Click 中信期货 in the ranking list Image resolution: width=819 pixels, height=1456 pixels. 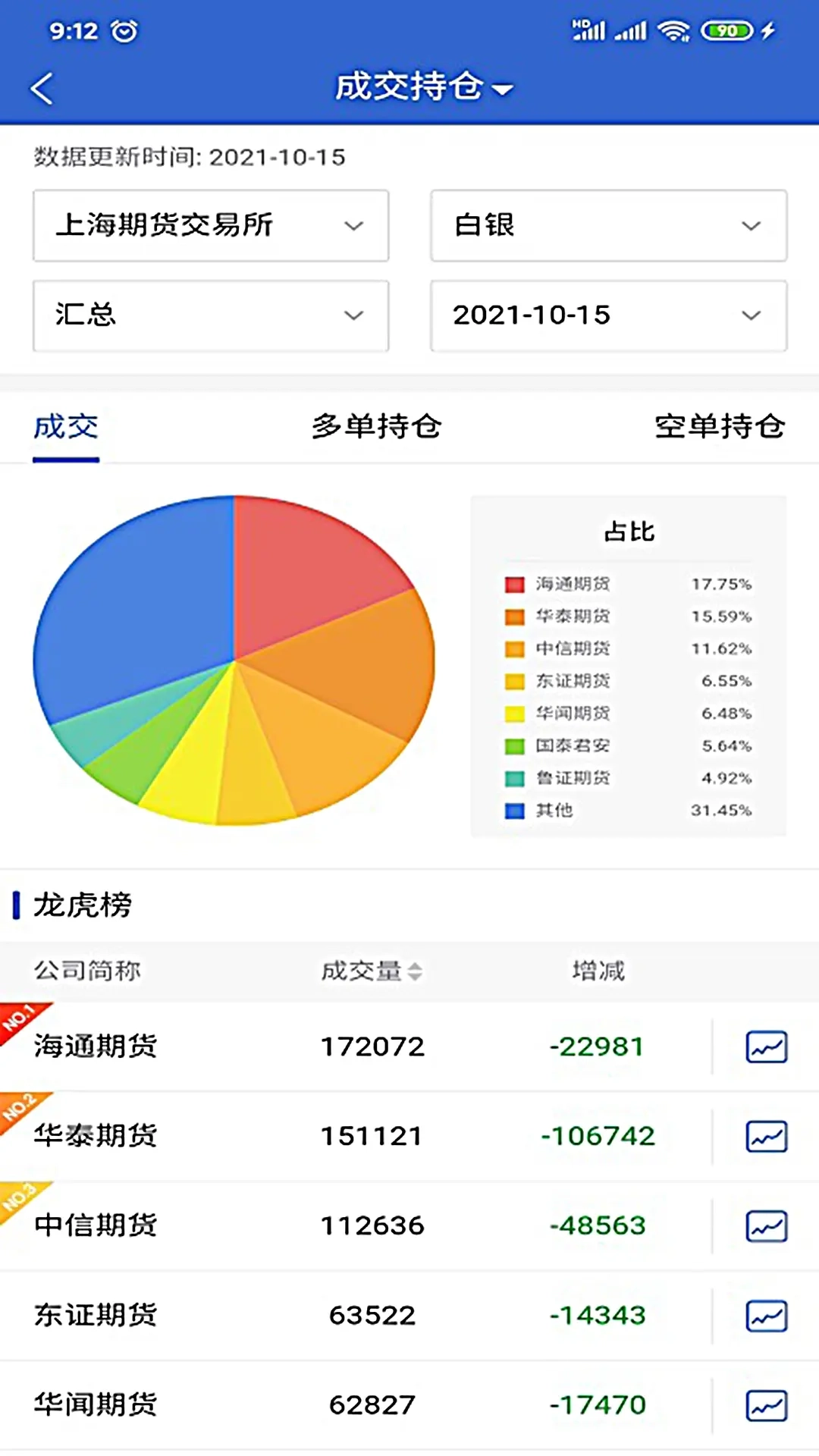[96, 1225]
